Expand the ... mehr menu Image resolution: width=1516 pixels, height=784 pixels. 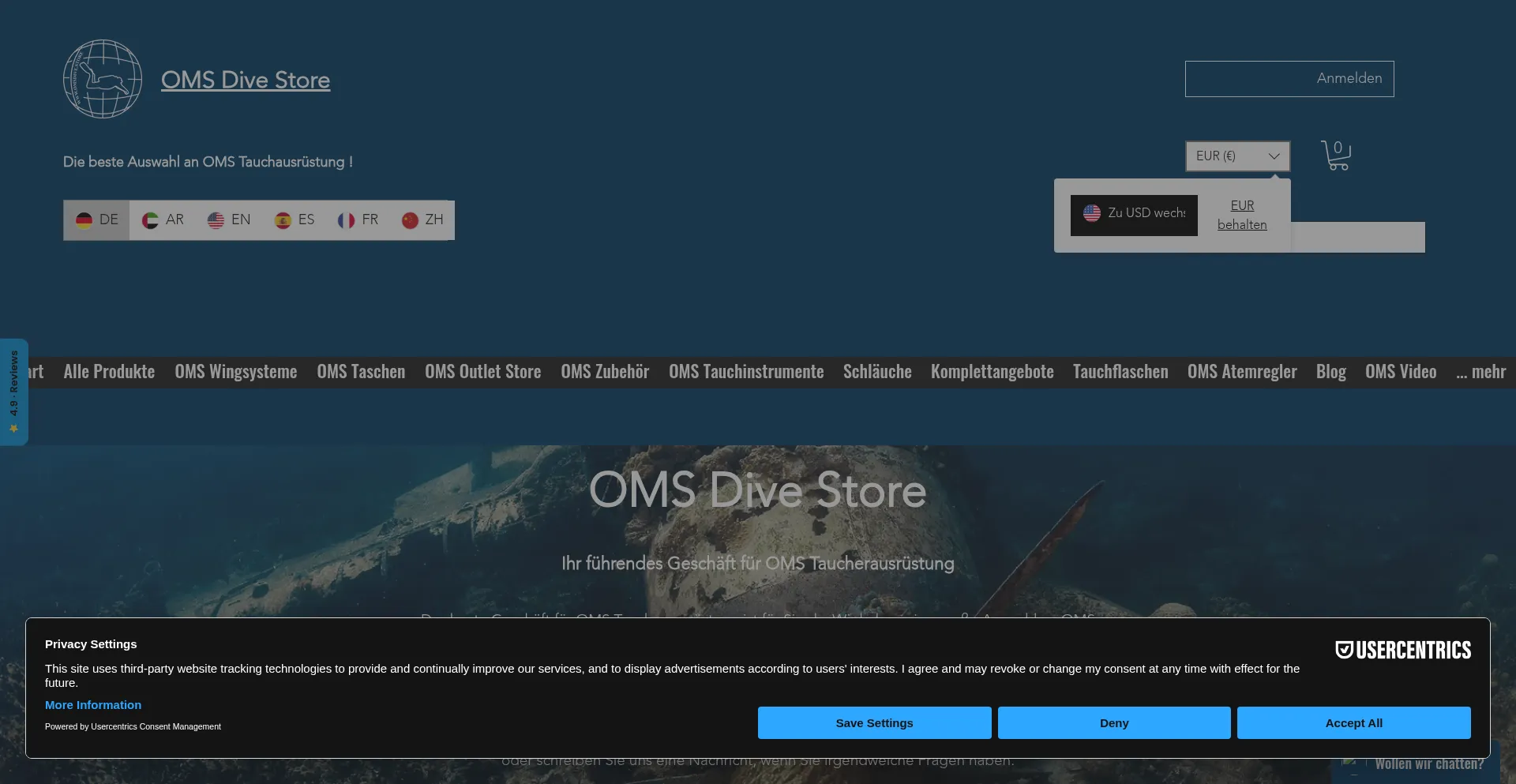click(1481, 371)
